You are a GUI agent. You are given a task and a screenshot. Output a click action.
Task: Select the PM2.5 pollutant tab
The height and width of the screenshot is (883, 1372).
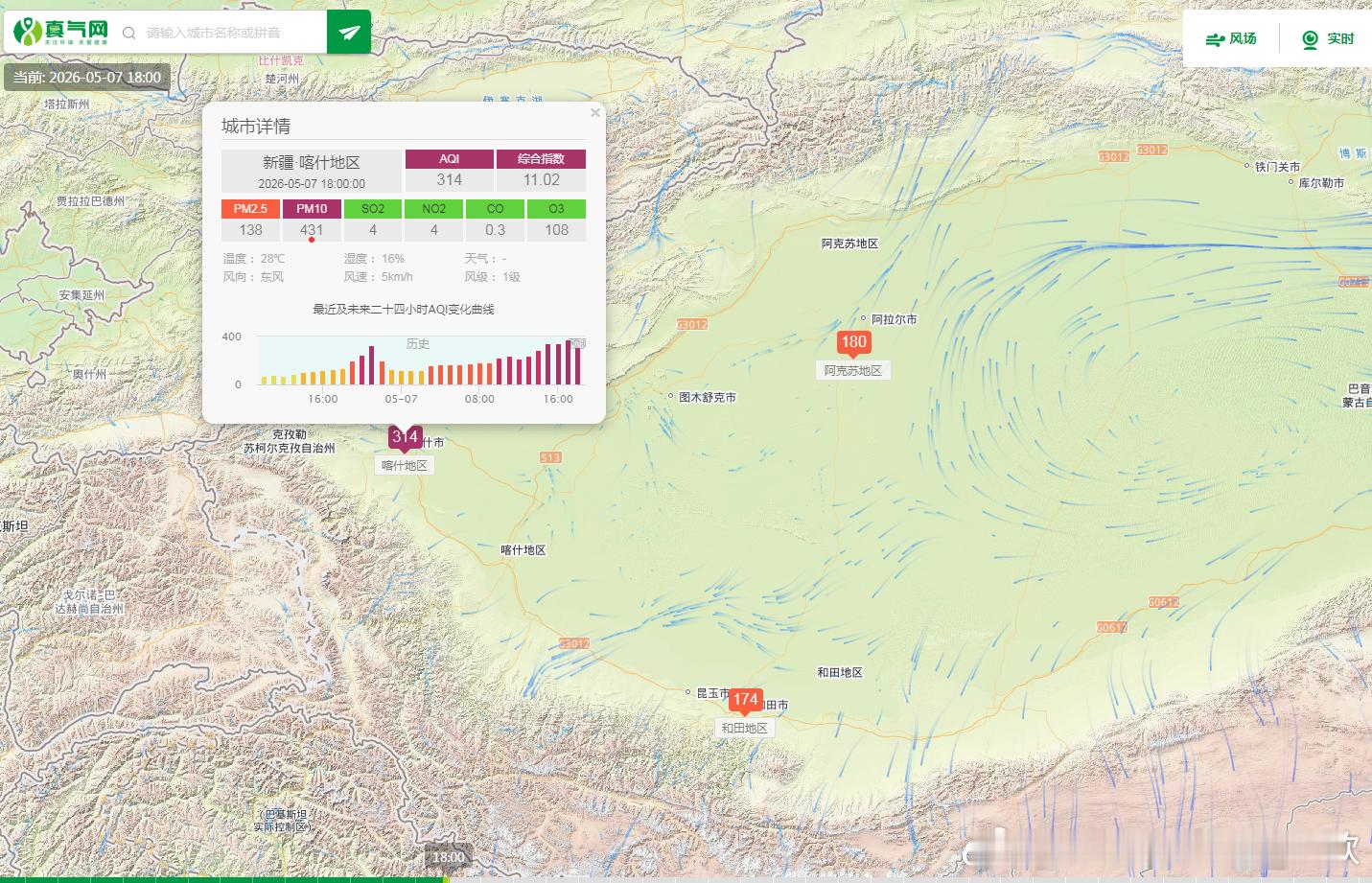[250, 208]
